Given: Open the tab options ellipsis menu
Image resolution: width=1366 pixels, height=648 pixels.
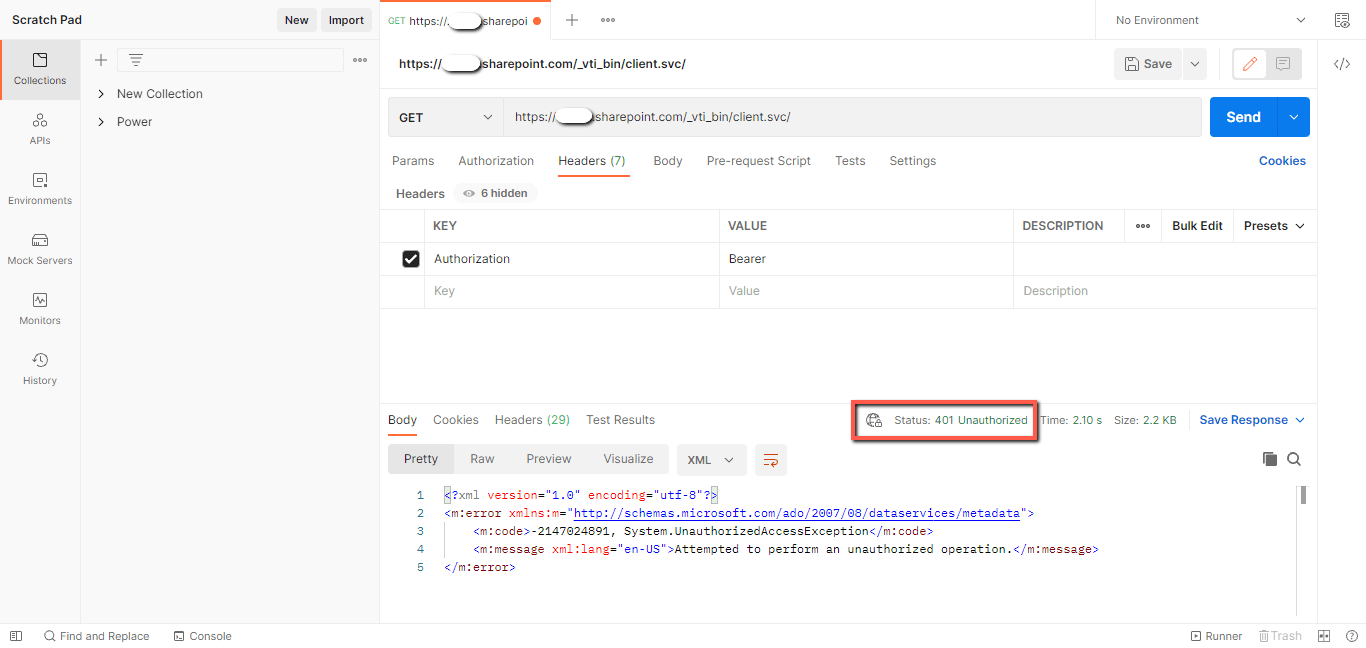Looking at the screenshot, I should pyautogui.click(x=608, y=20).
